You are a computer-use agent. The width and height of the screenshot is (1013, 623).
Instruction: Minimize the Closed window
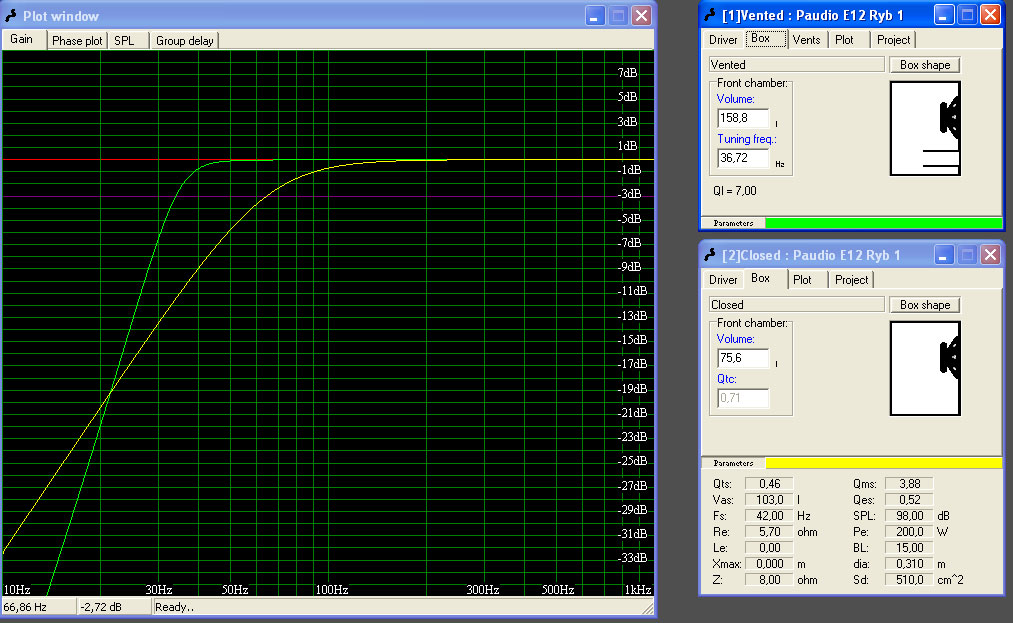pos(943,255)
